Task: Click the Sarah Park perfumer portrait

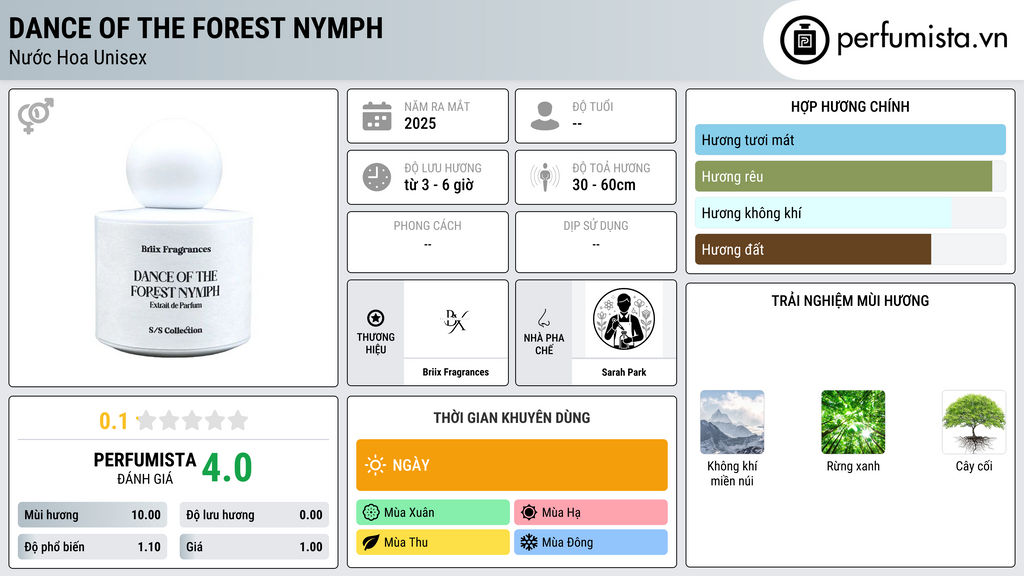Action: (x=624, y=320)
